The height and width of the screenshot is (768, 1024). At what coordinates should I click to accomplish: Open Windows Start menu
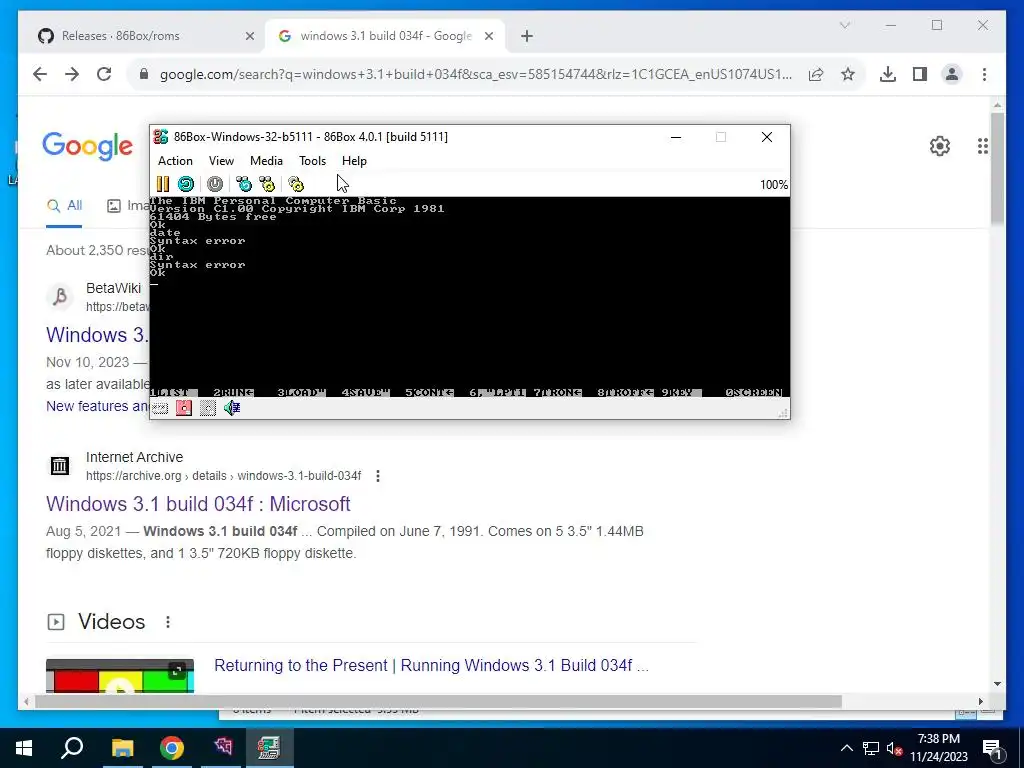point(24,748)
